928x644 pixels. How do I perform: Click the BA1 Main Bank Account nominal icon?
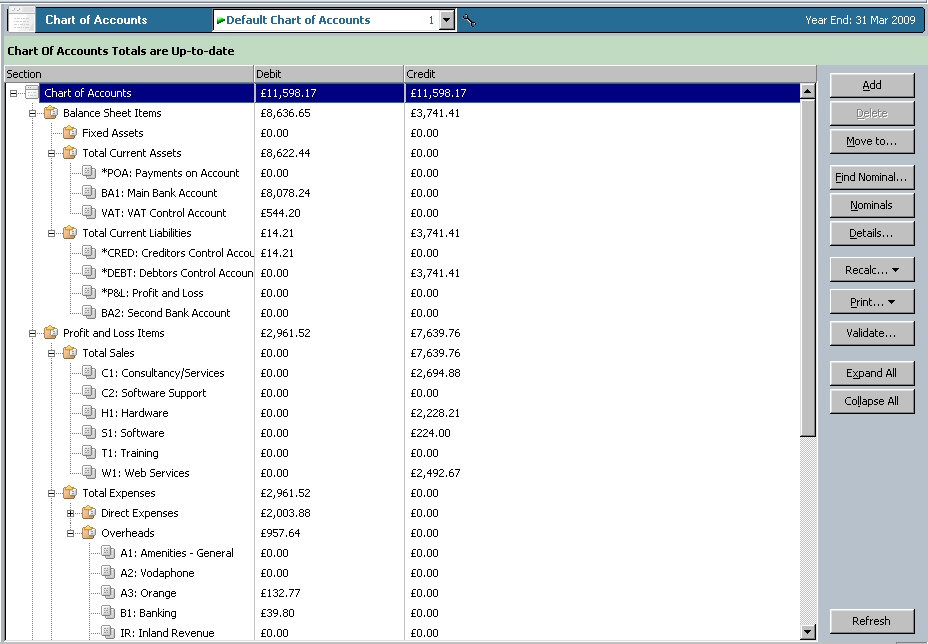[x=89, y=193]
